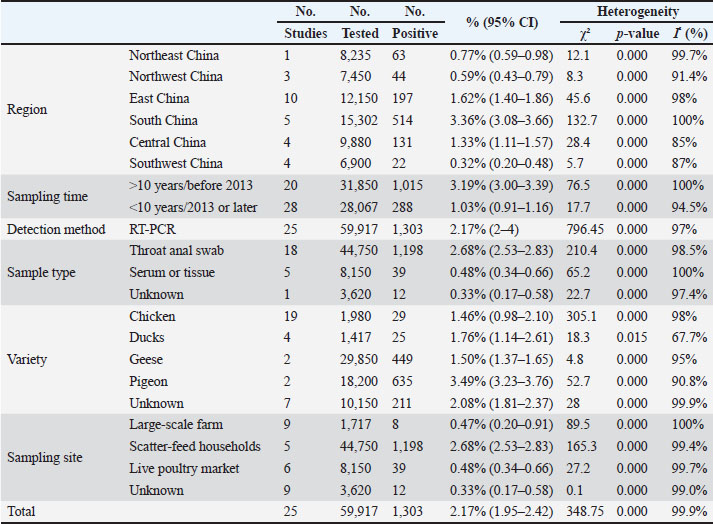Viewport: 713px width, 524px height.
Task: Select the Serum or tissue row label
Action: [172, 273]
